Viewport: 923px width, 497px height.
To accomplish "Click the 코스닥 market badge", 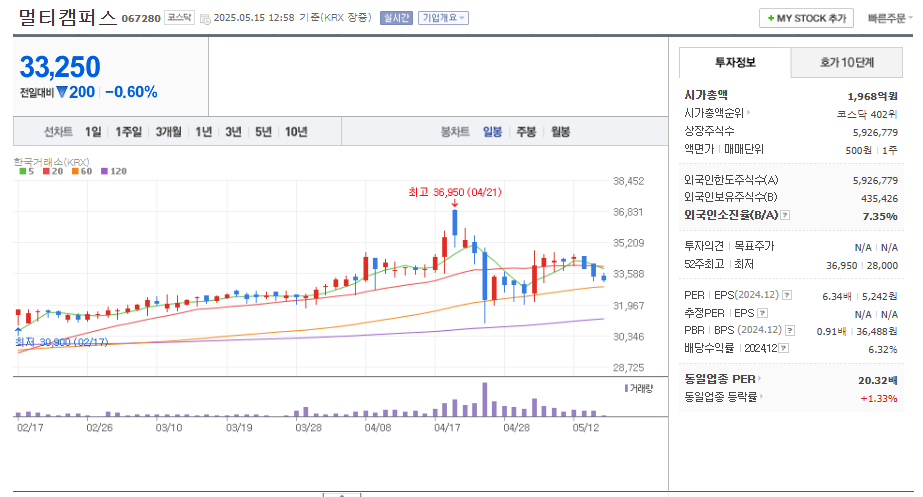I will tap(179, 18).
